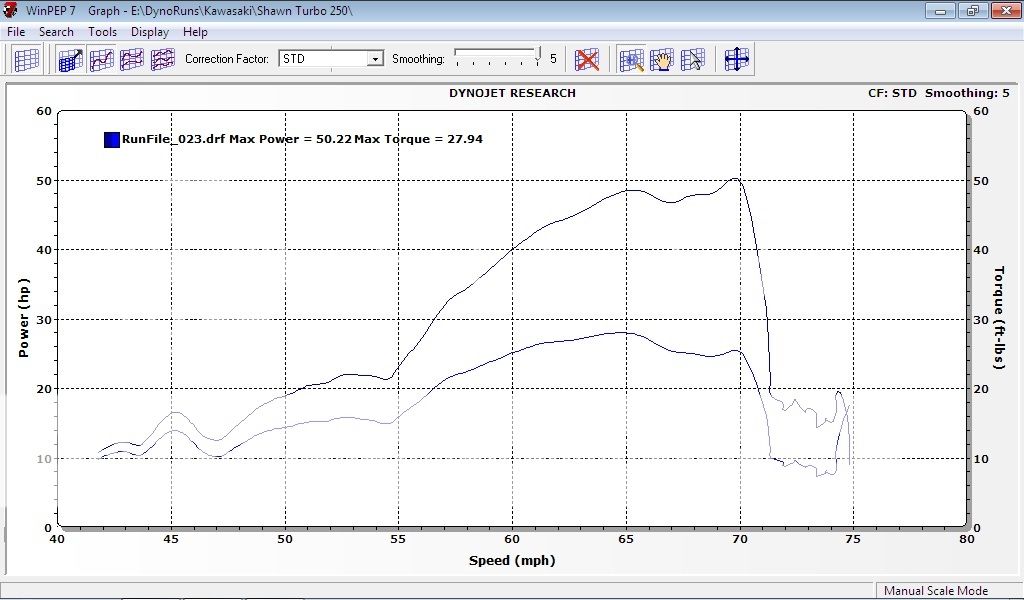Click the blue RunFile_023.drf color swatch
Viewport: 1024px width, 600px height.
click(112, 140)
